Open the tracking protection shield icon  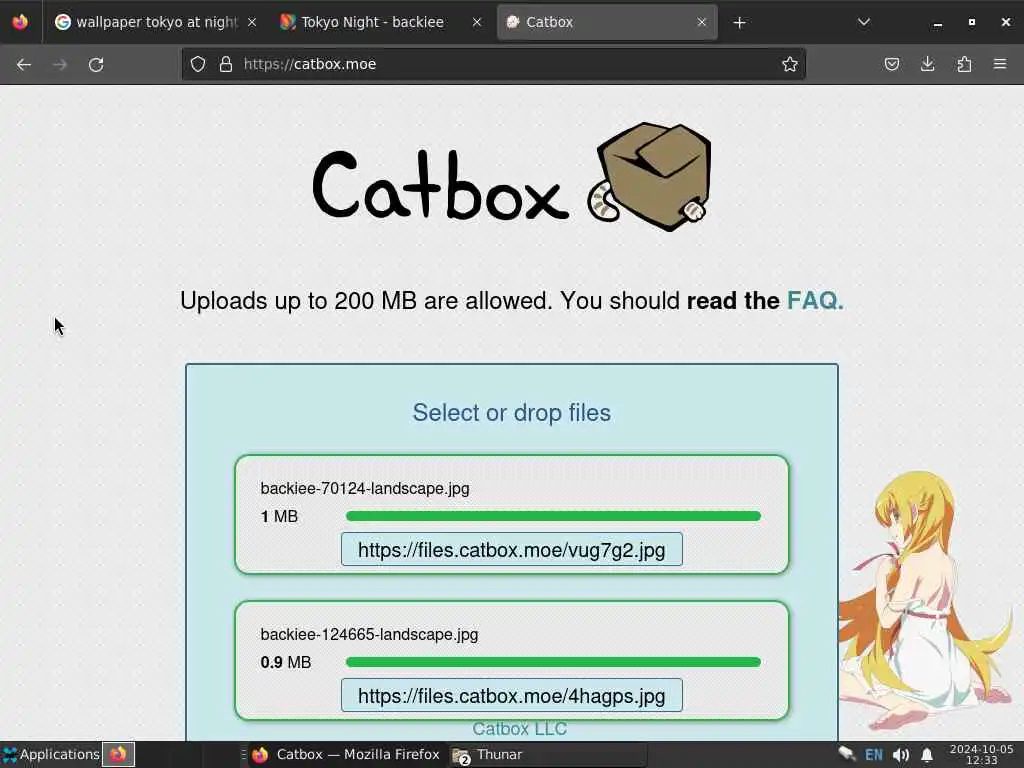[198, 64]
